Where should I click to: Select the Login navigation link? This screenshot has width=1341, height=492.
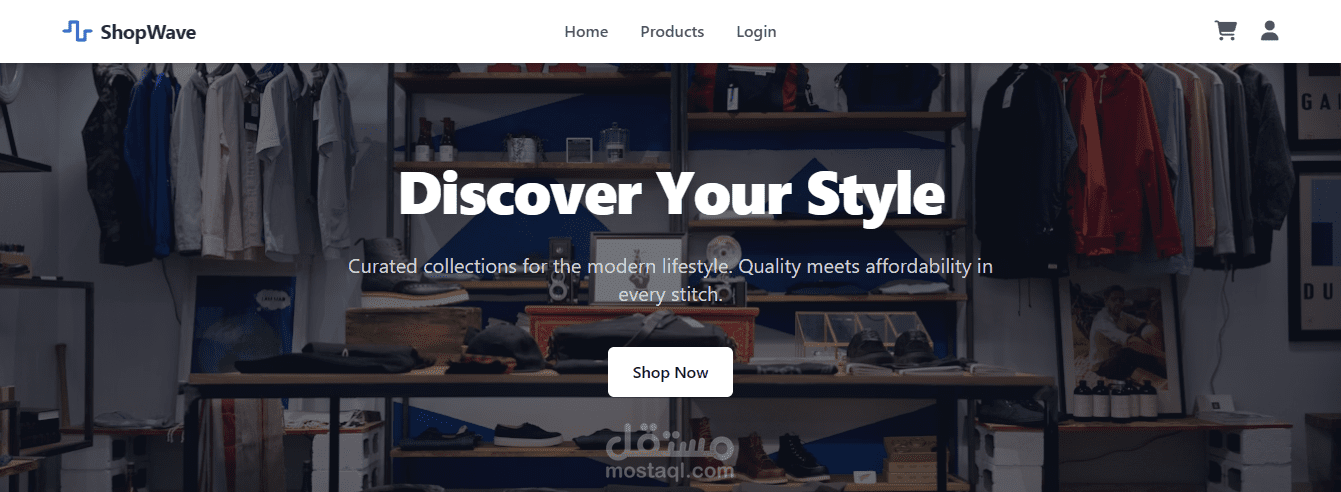(x=756, y=32)
